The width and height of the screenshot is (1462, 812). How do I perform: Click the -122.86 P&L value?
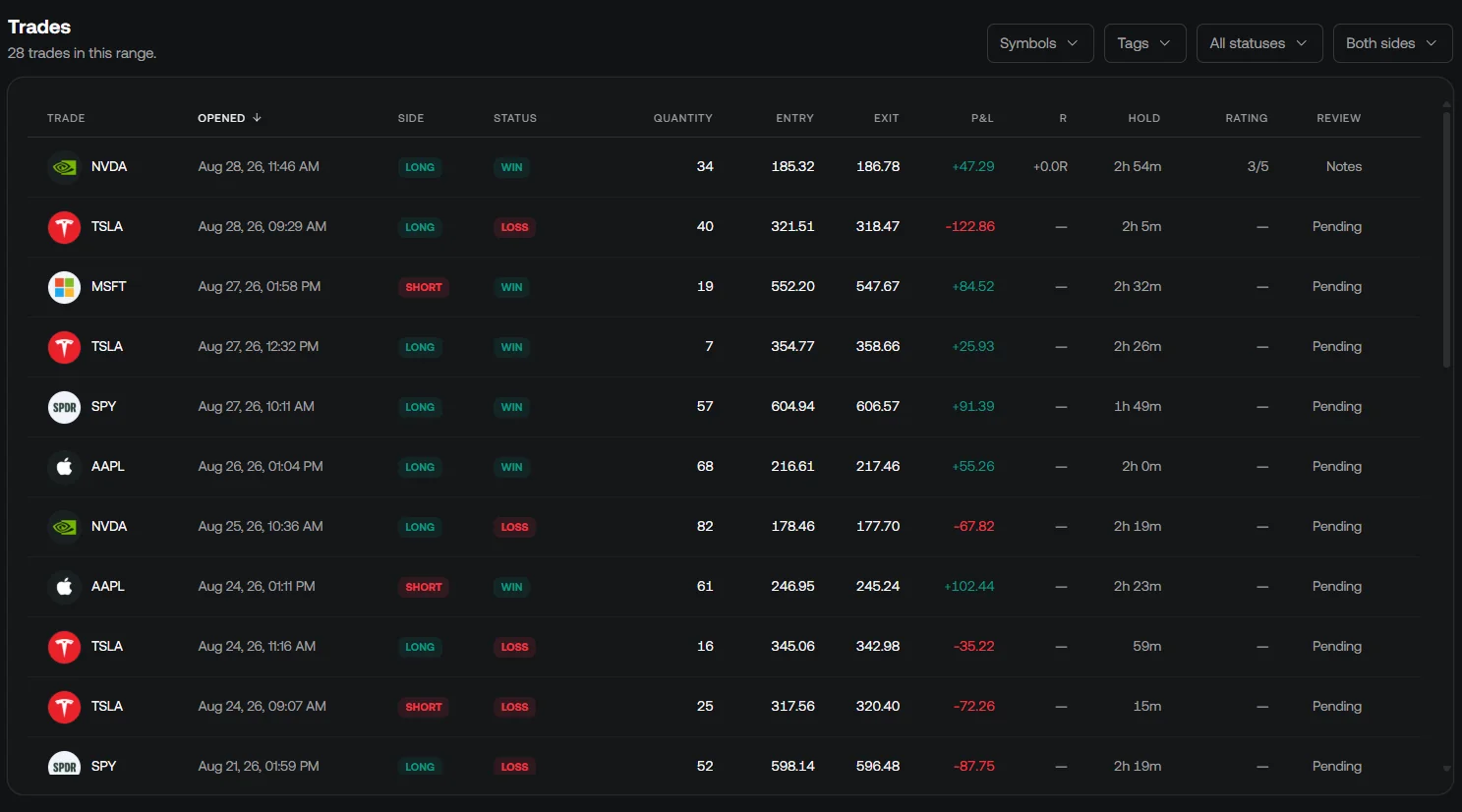click(x=970, y=227)
